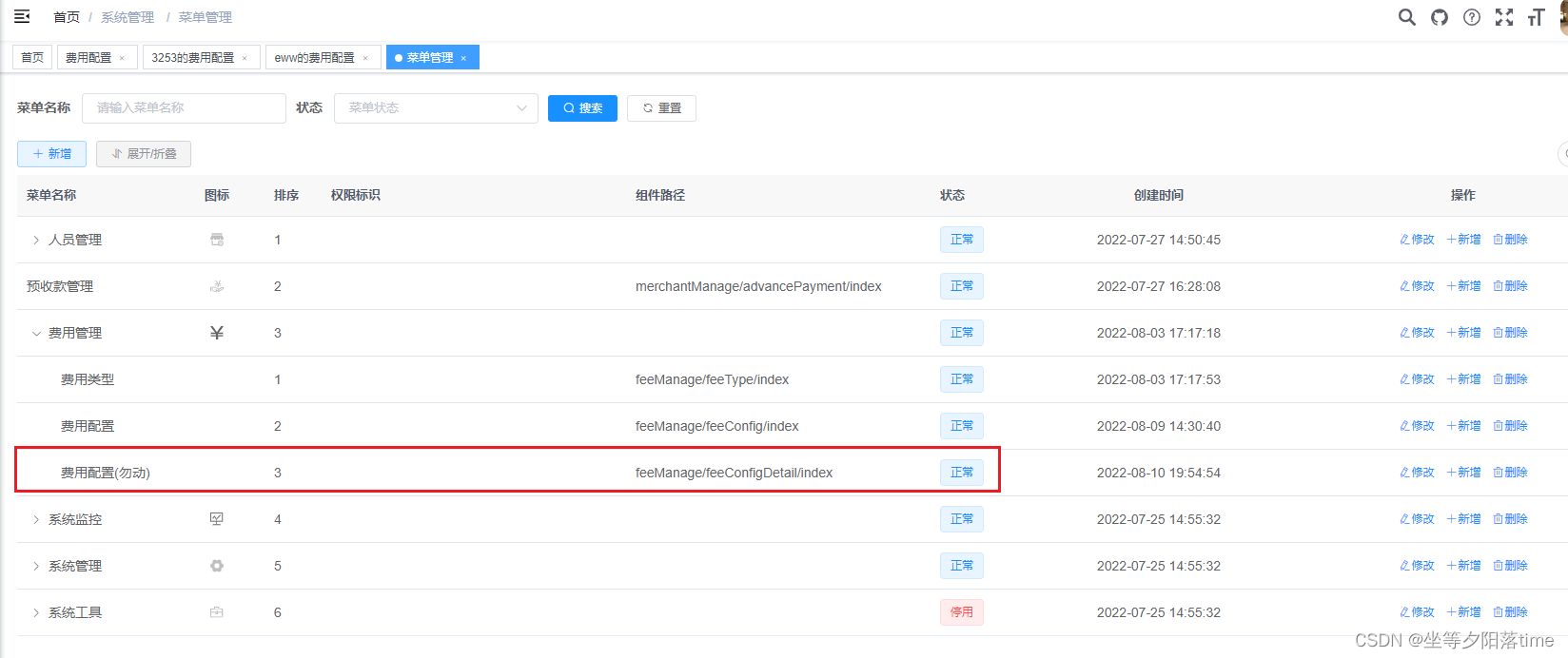This screenshot has height=658, width=1568.
Task: Click the toolbox icon in 系统工具 row
Action: coord(217,612)
